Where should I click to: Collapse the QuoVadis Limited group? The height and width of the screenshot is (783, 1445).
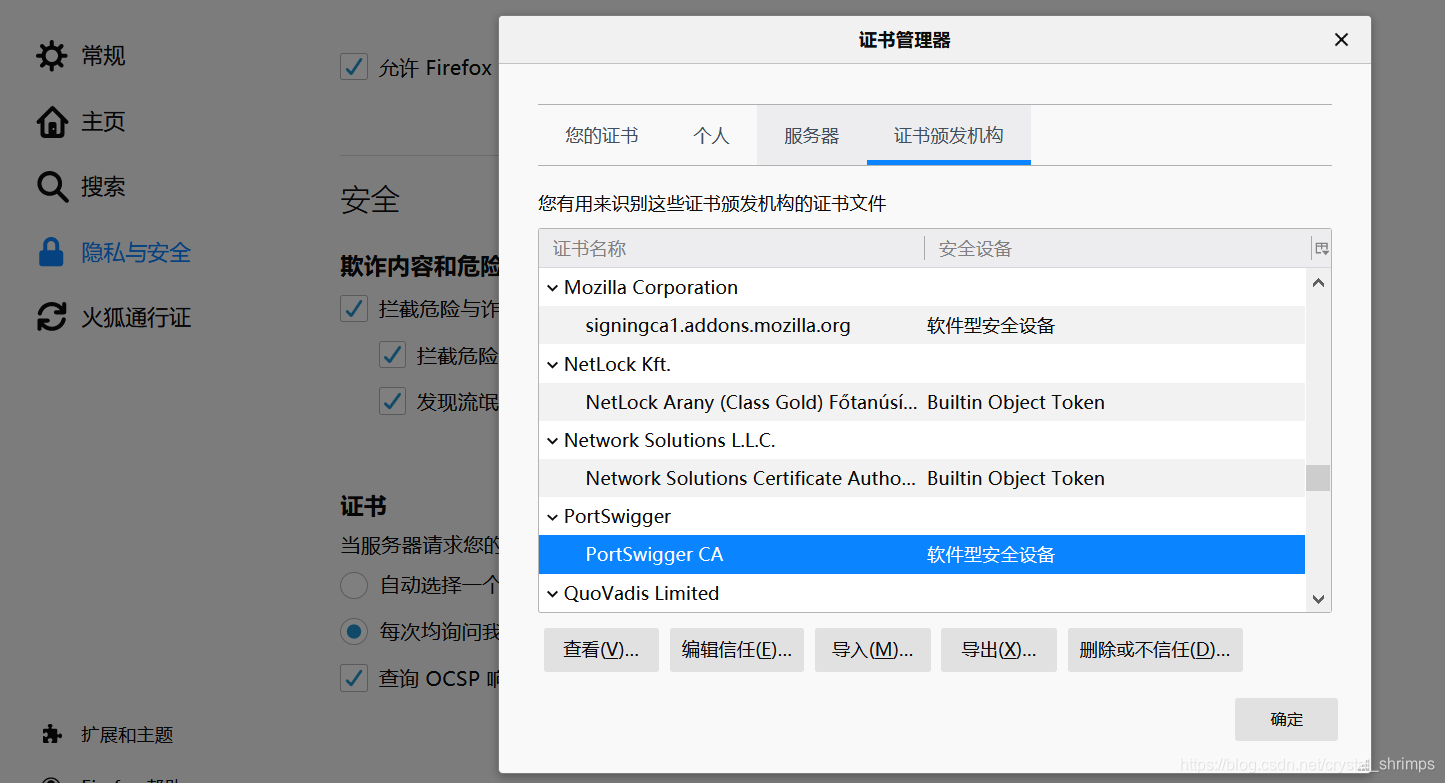(x=552, y=594)
